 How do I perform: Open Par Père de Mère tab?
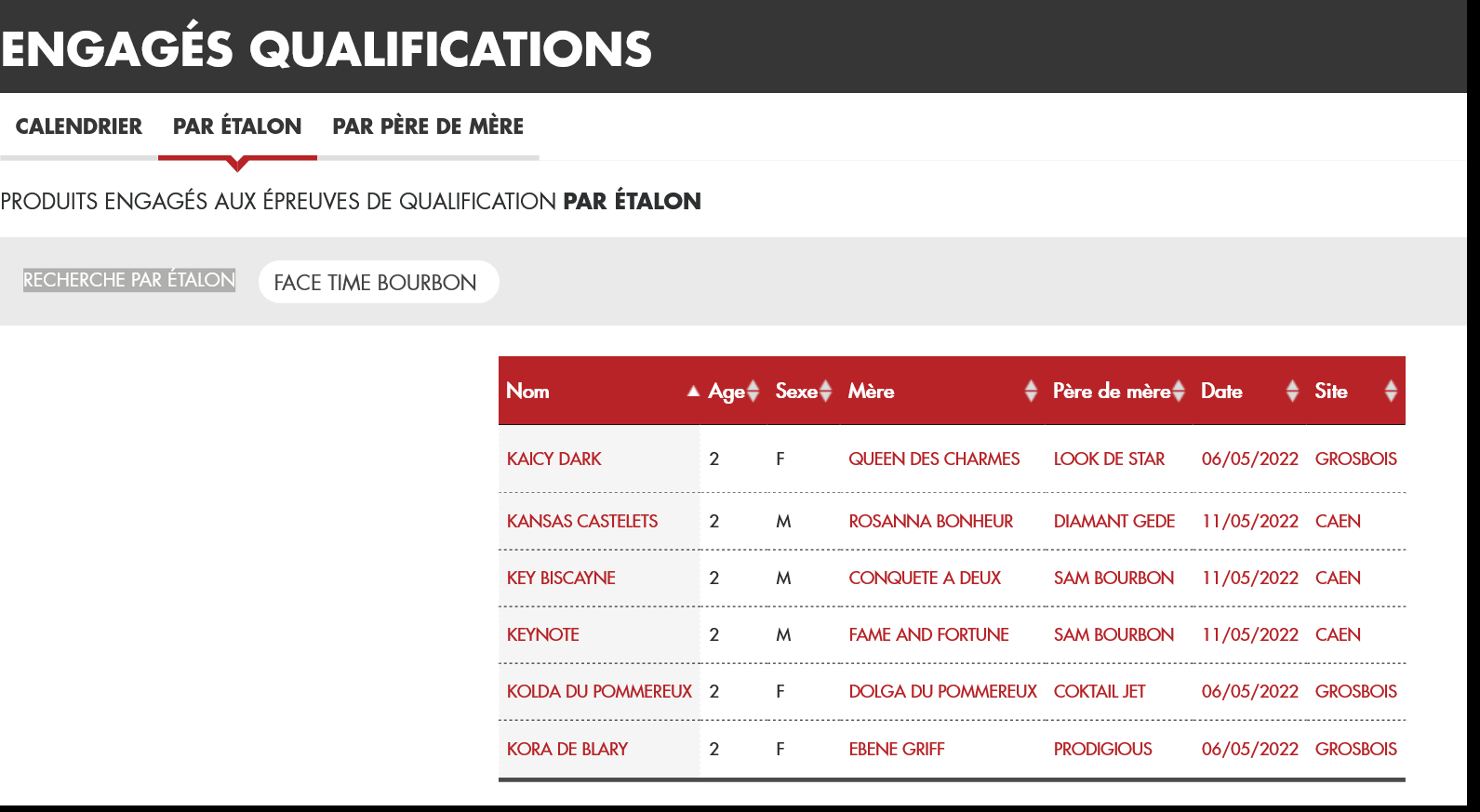pos(428,126)
